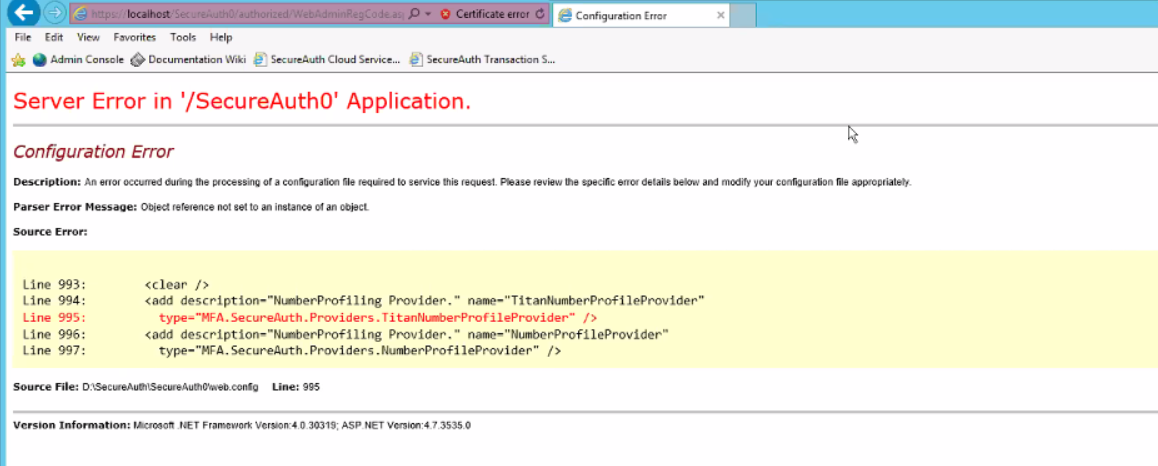The width and height of the screenshot is (1158, 466).
Task: Click the 'Line 996:' NumberProfileProvider add entry
Action: pos(346,335)
